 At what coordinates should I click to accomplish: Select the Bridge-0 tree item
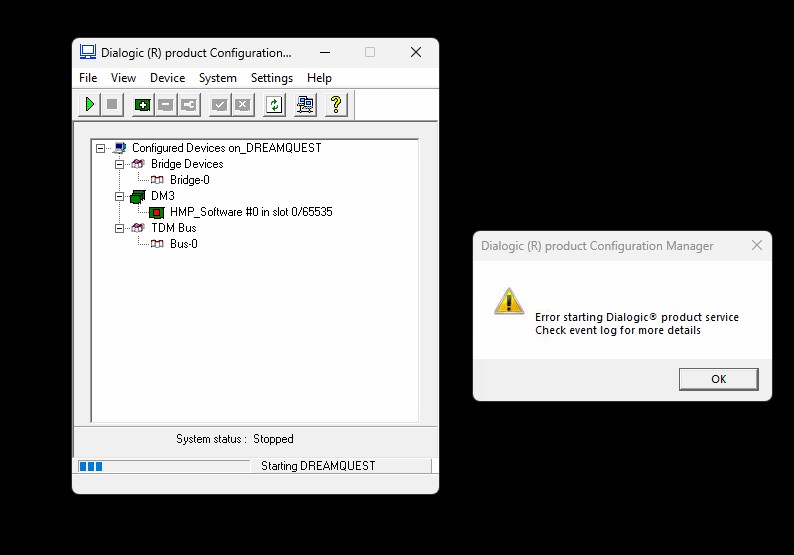point(189,180)
